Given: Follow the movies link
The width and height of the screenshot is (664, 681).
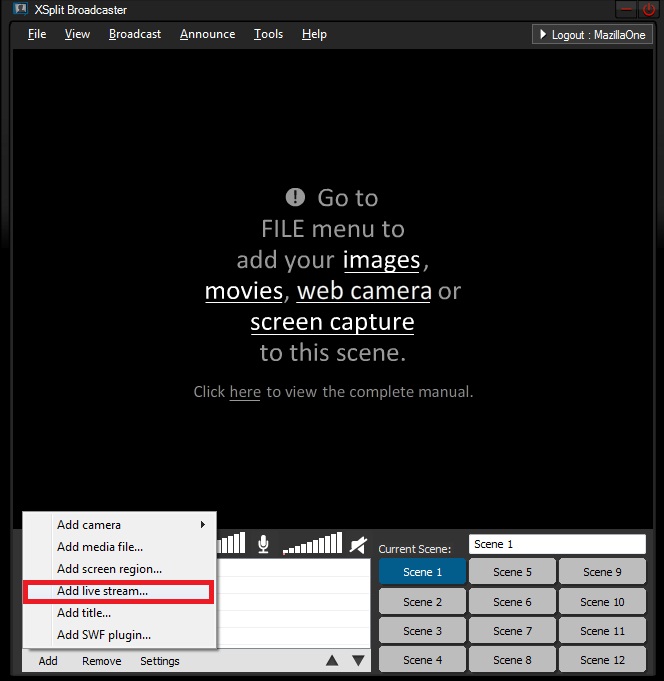Looking at the screenshot, I should pyautogui.click(x=244, y=291).
